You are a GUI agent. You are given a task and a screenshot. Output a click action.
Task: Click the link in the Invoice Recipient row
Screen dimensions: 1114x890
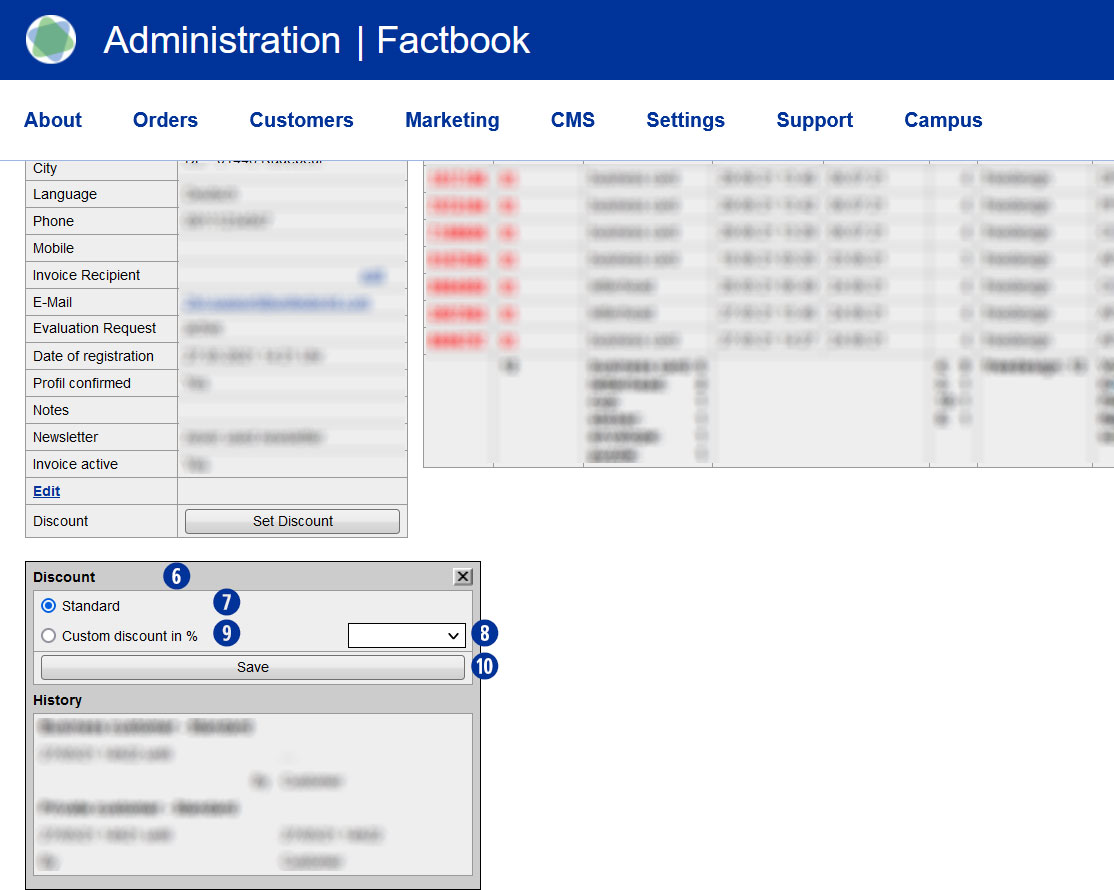pyautogui.click(x=372, y=275)
